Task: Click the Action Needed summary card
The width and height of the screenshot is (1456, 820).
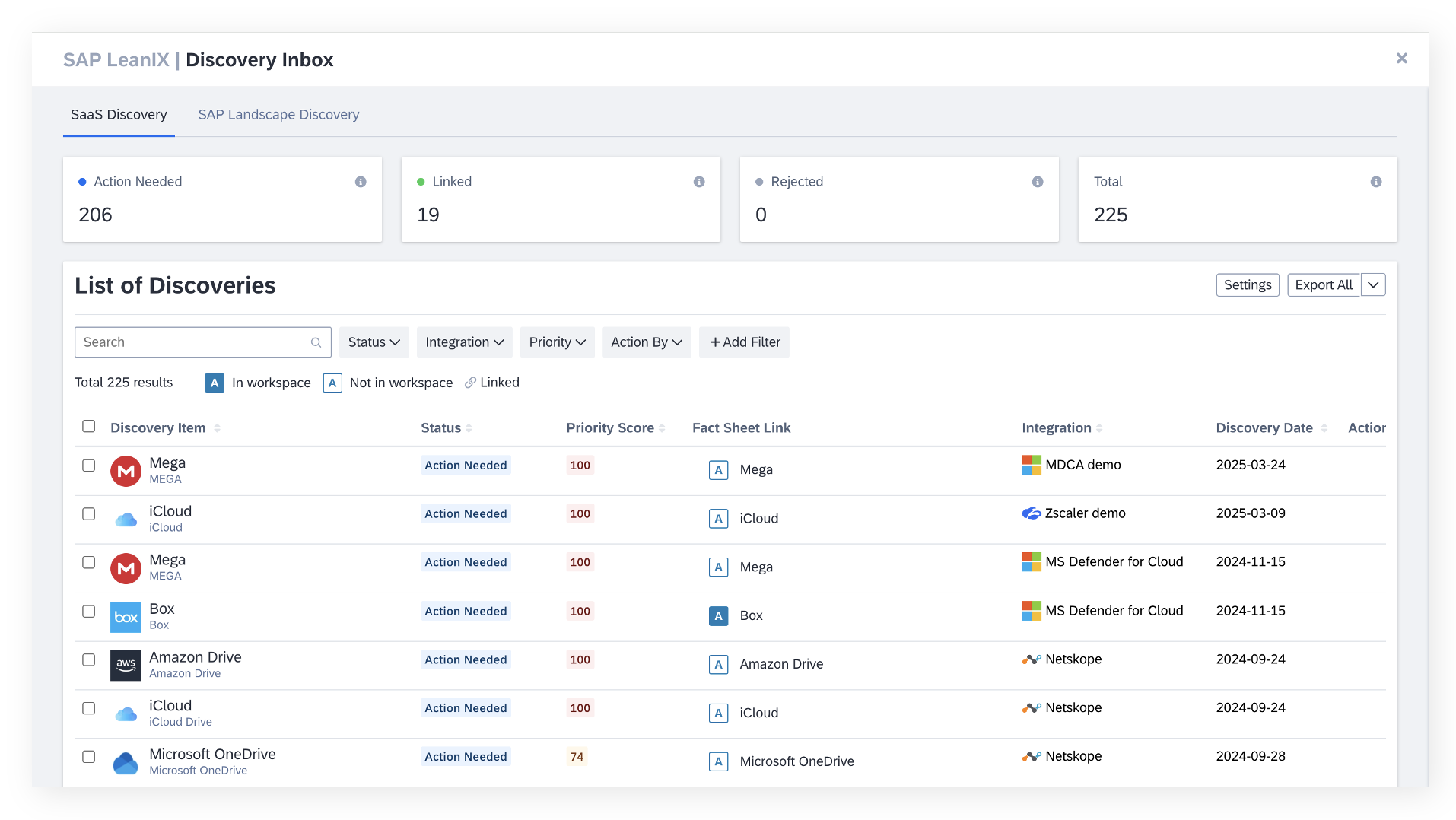Action: (x=222, y=199)
